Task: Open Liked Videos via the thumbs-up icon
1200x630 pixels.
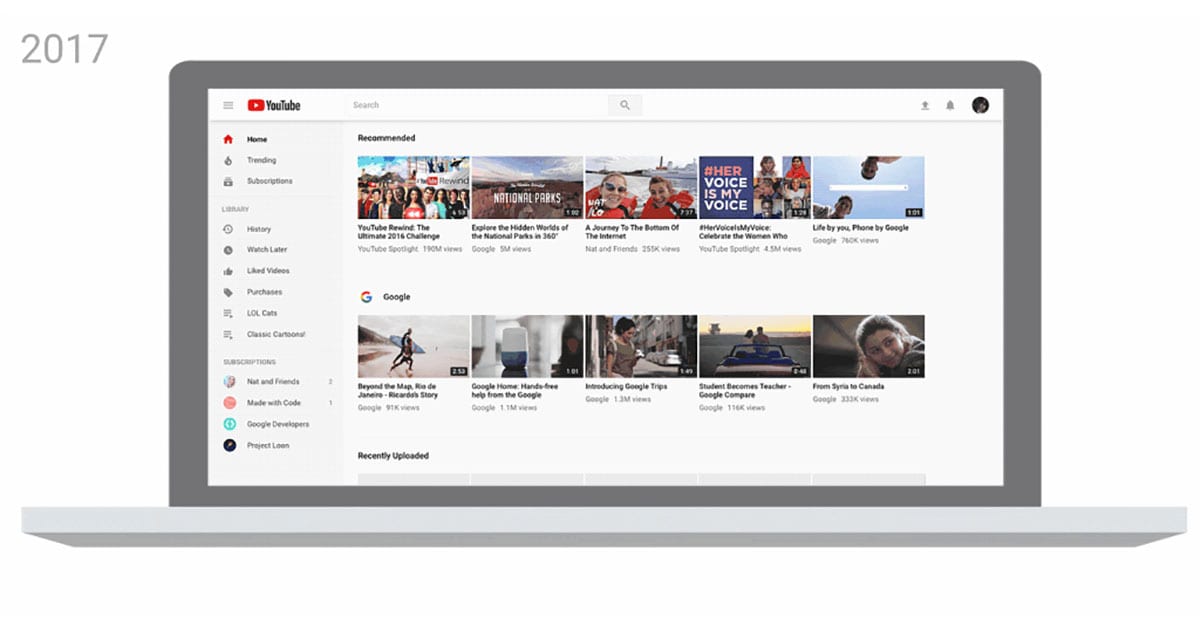Action: (x=230, y=271)
